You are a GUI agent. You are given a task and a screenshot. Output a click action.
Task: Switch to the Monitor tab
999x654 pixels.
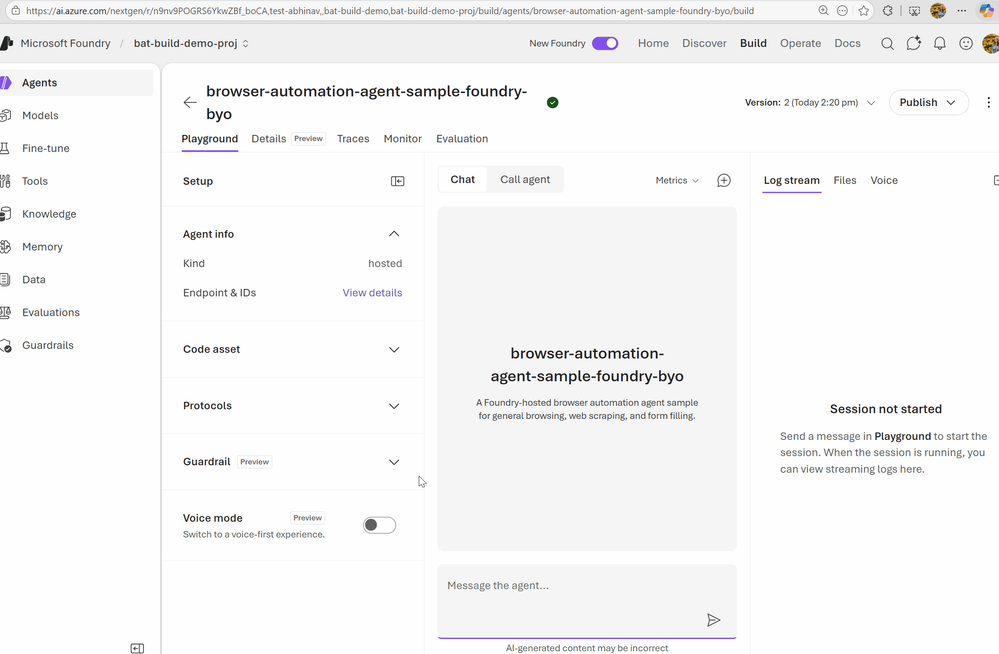(403, 139)
